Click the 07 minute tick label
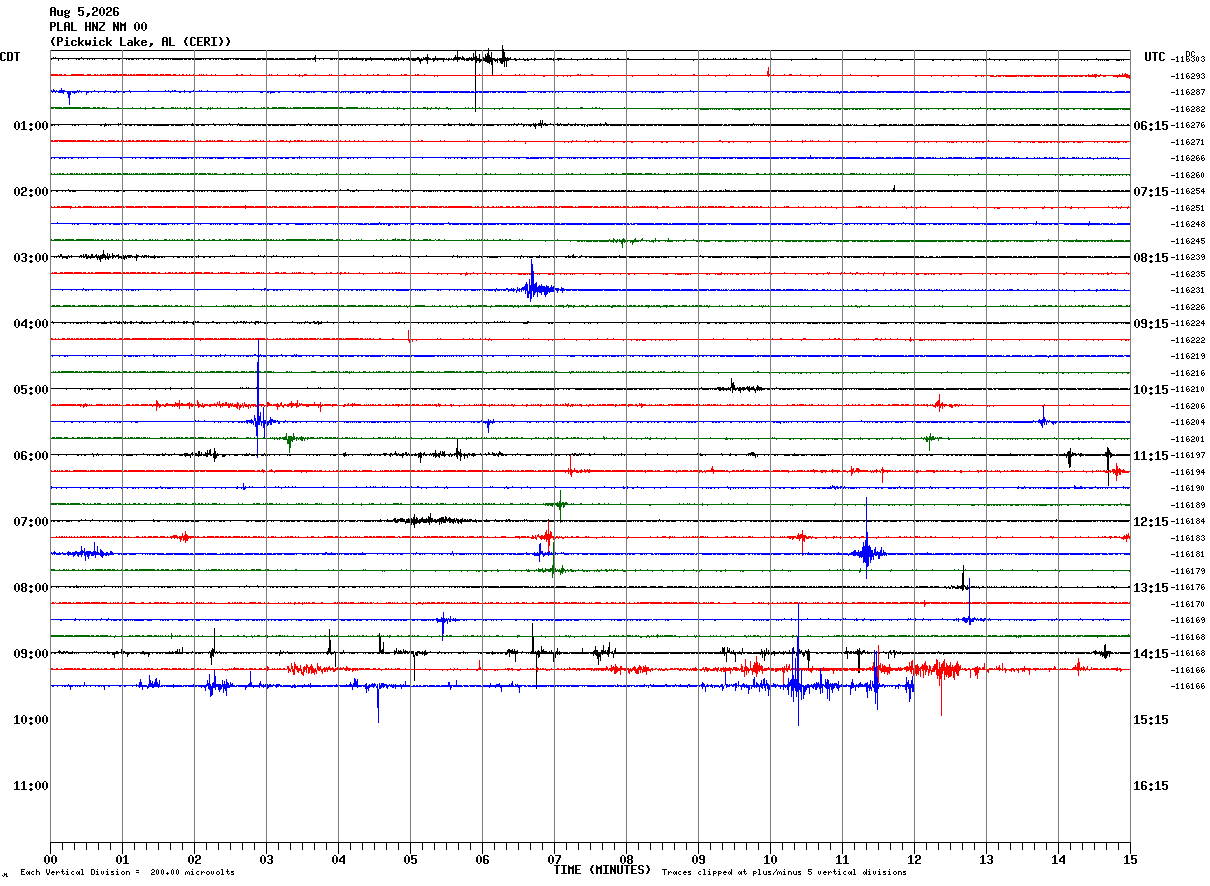 tap(554, 859)
